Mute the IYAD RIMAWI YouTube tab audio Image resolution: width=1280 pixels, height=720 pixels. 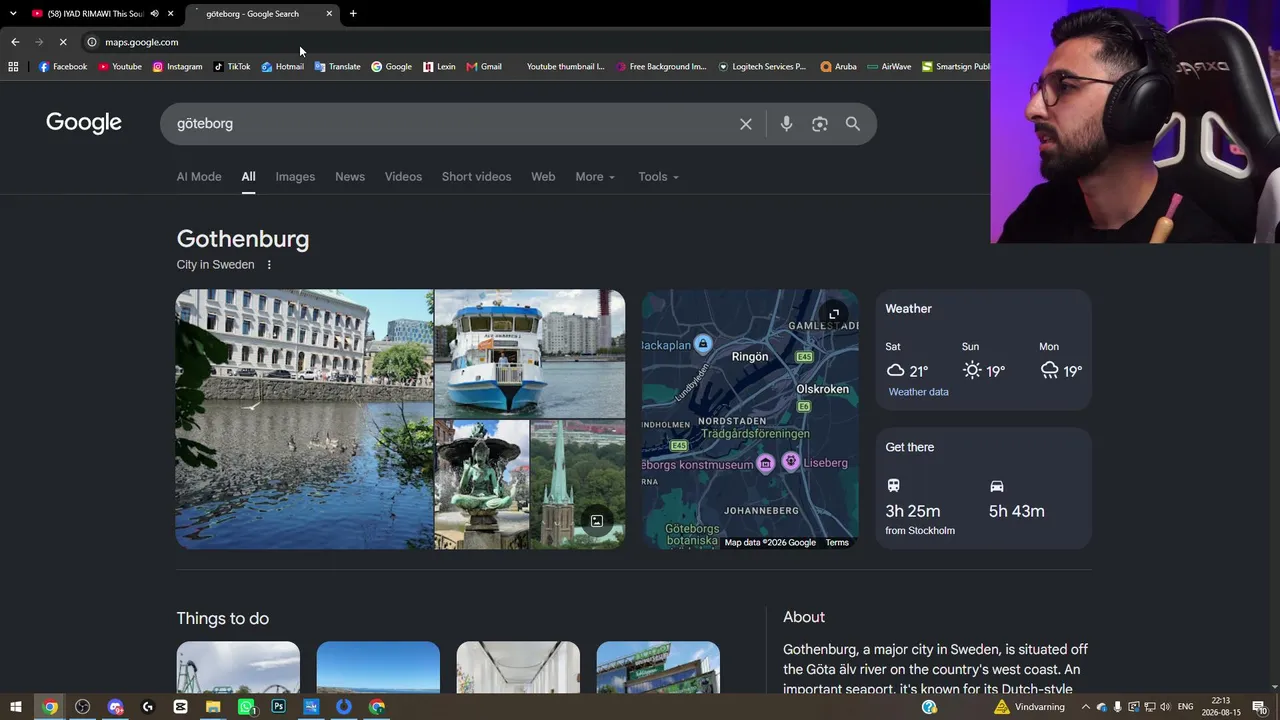click(154, 14)
